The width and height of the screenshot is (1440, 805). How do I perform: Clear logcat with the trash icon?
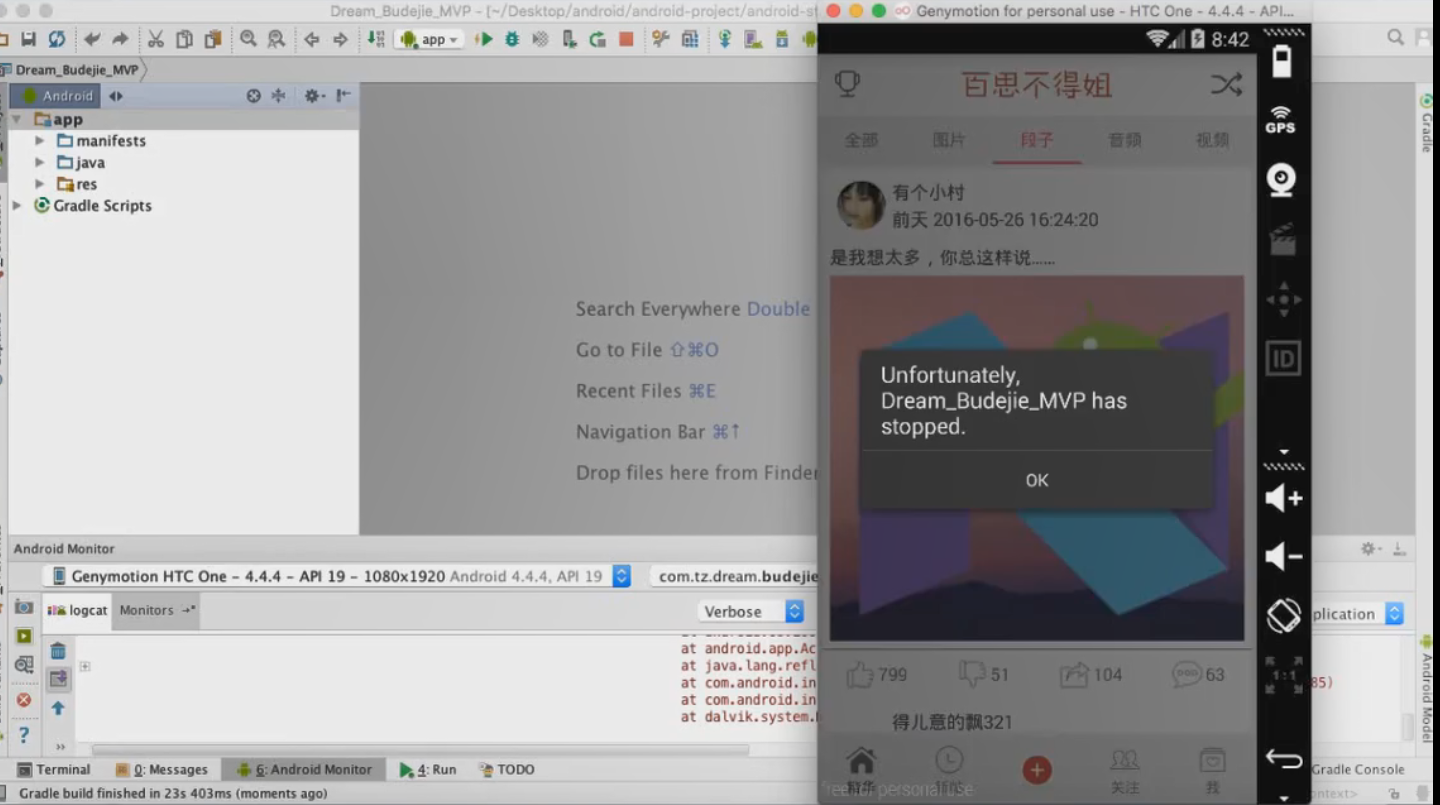pyautogui.click(x=58, y=651)
